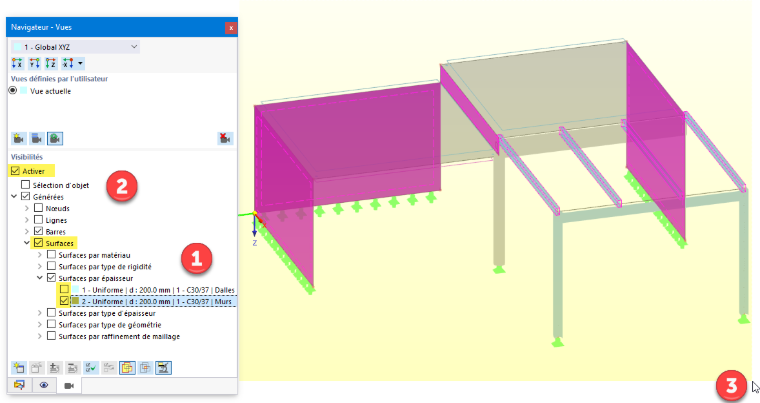Open the view direction dropdown arrow
Image resolution: width=760 pixels, height=403 pixels.
pyautogui.click(x=80, y=63)
